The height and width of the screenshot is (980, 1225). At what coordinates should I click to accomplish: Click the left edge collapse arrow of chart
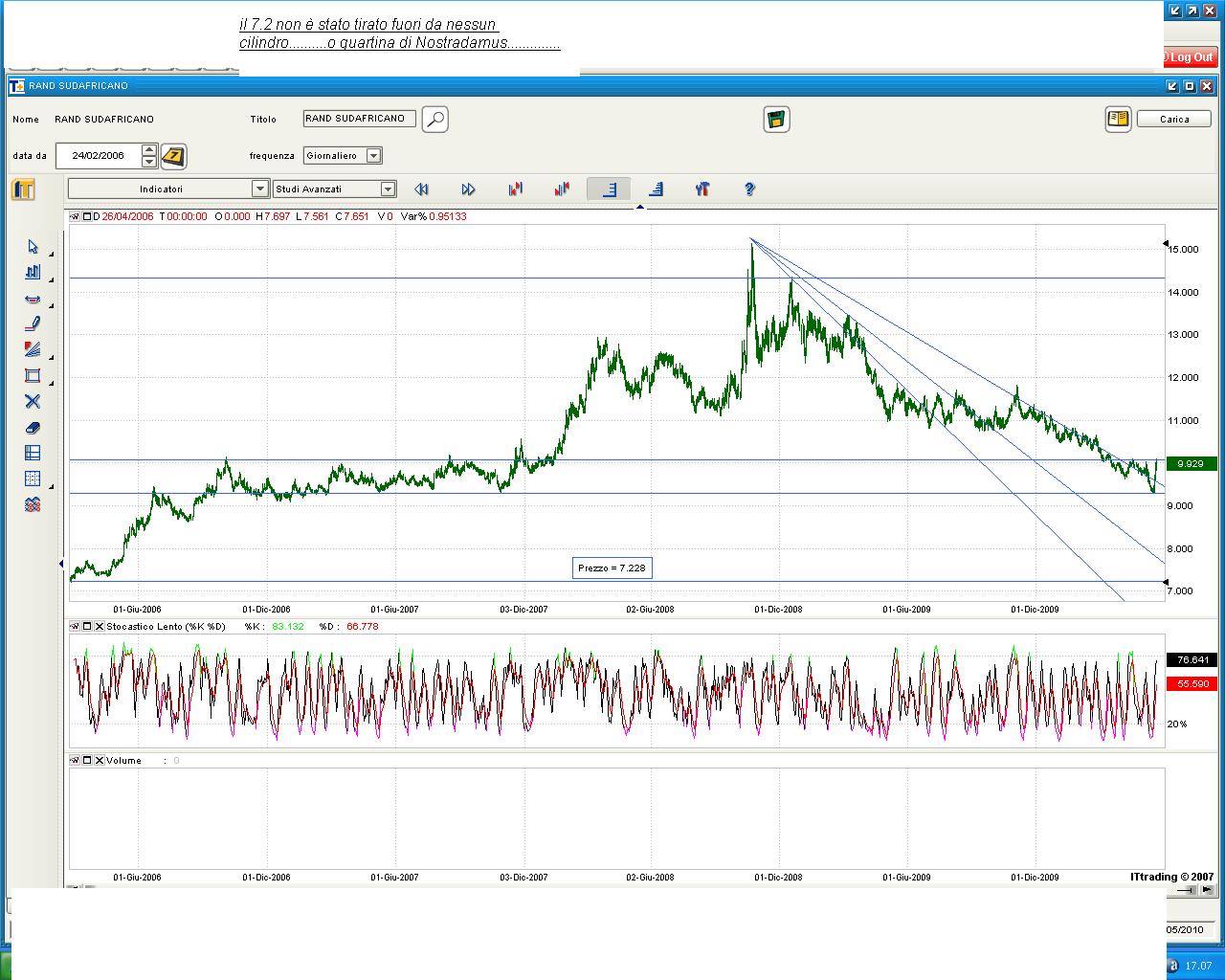pos(62,564)
